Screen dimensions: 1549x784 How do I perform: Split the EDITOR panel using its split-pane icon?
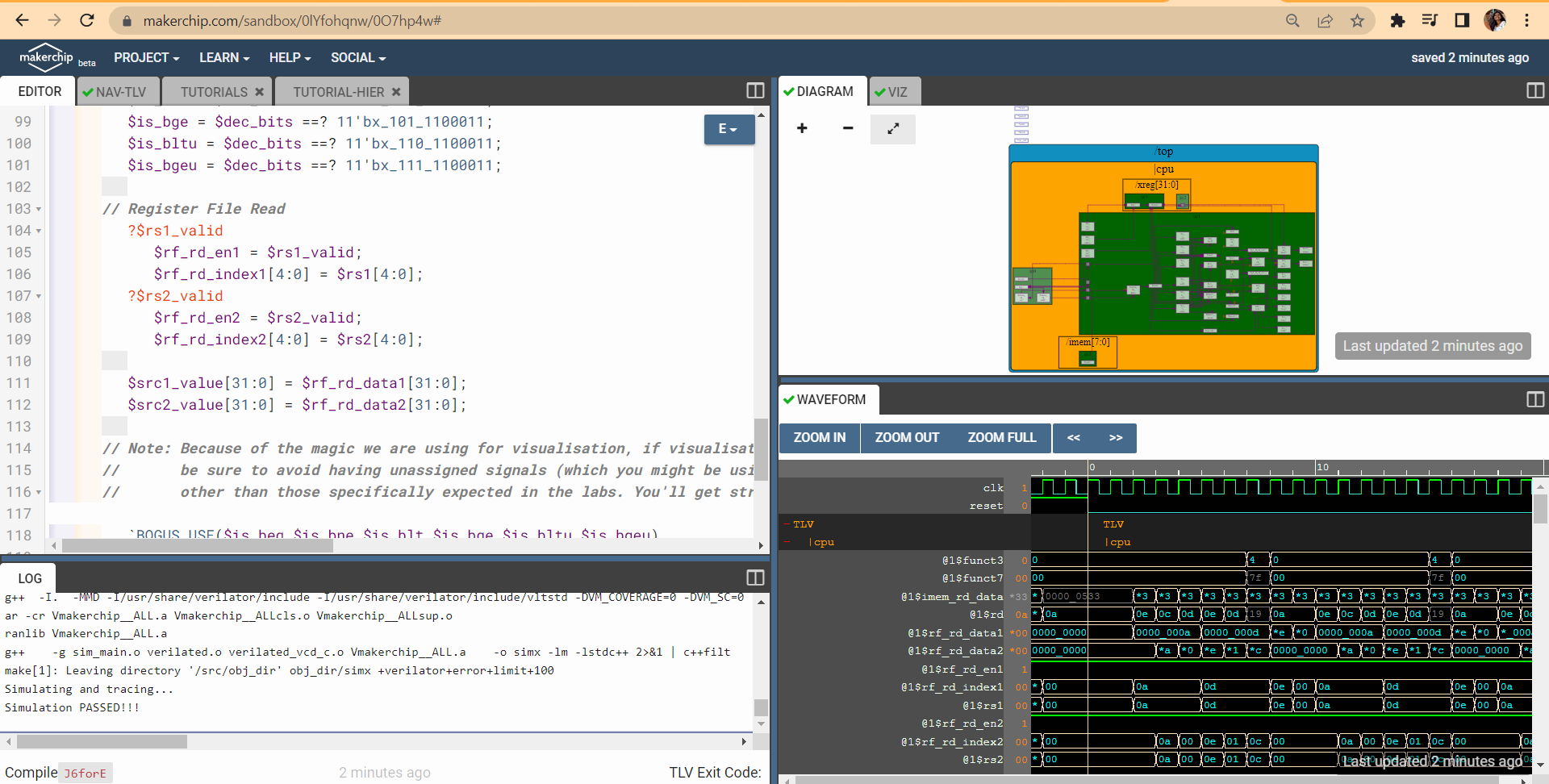[754, 90]
